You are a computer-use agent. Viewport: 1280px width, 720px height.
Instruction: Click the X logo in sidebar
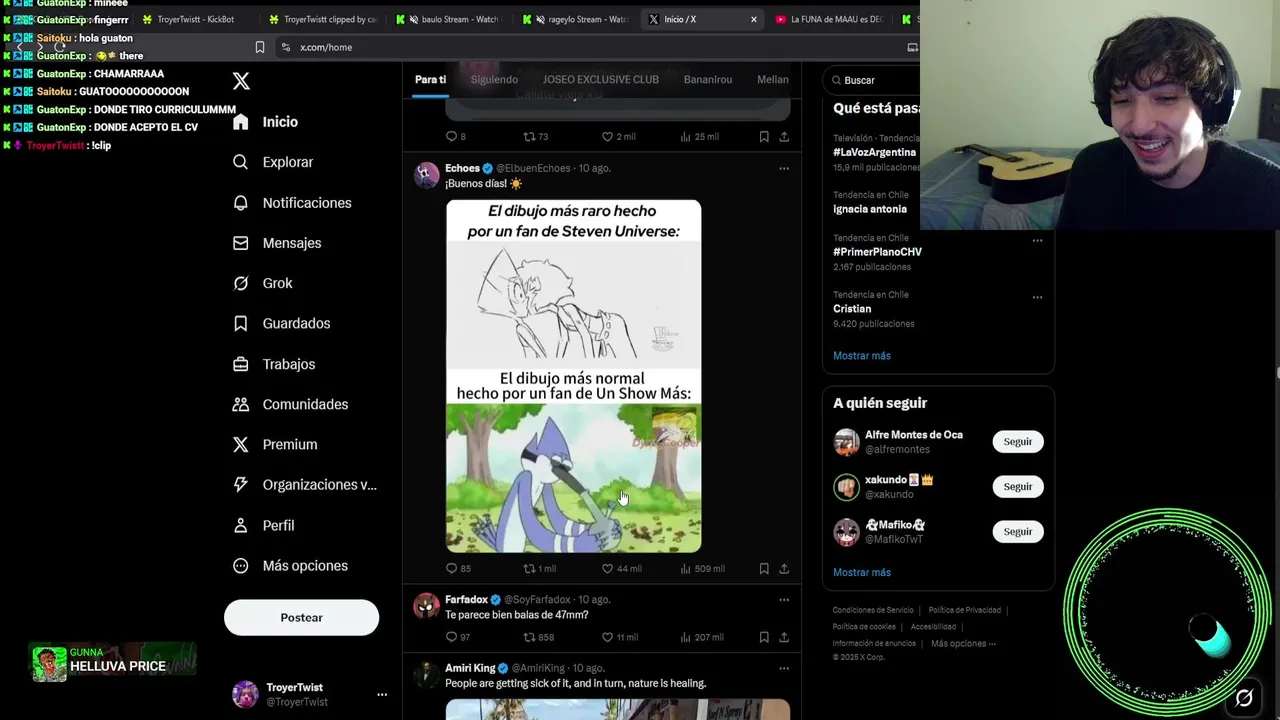click(241, 81)
